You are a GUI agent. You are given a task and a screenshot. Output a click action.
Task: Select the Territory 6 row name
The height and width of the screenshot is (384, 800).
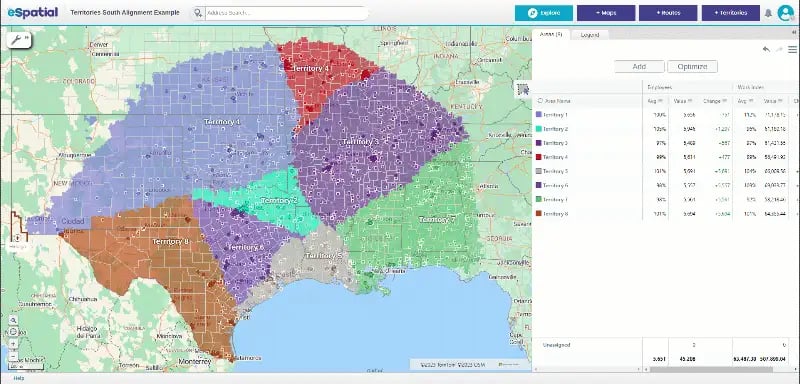[x=556, y=186]
